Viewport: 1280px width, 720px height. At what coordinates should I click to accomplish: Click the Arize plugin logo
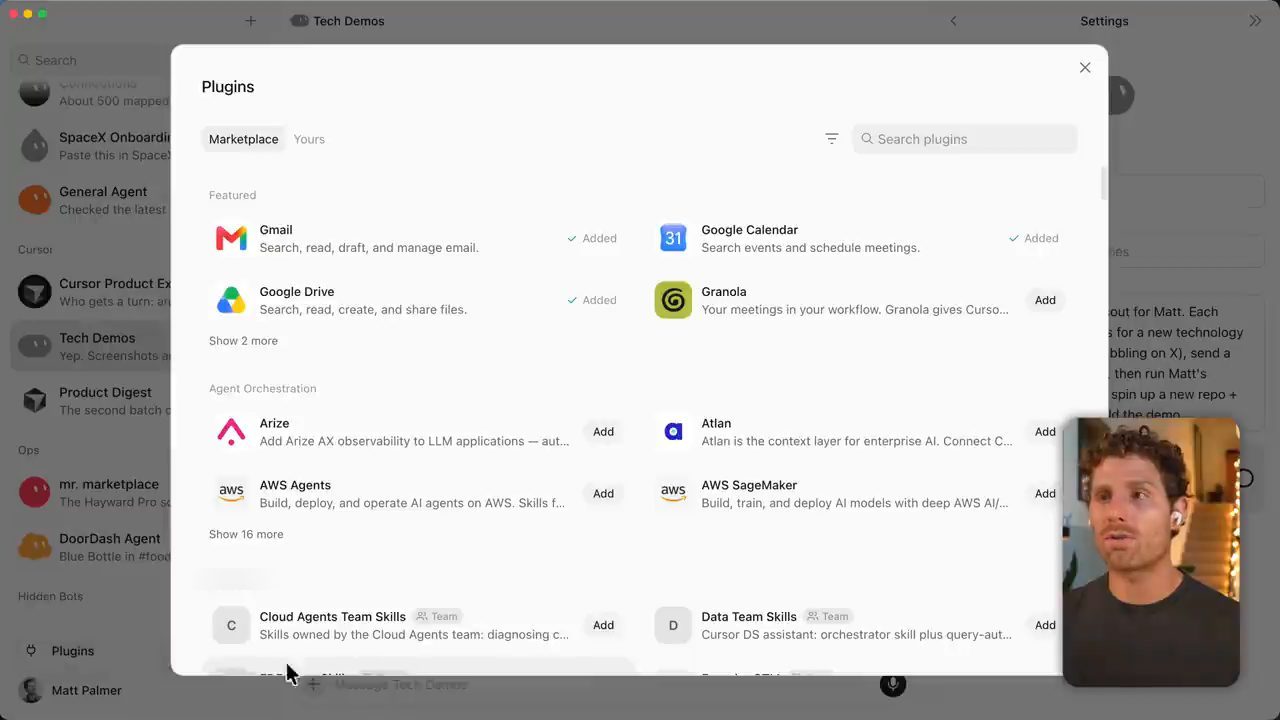click(x=231, y=432)
